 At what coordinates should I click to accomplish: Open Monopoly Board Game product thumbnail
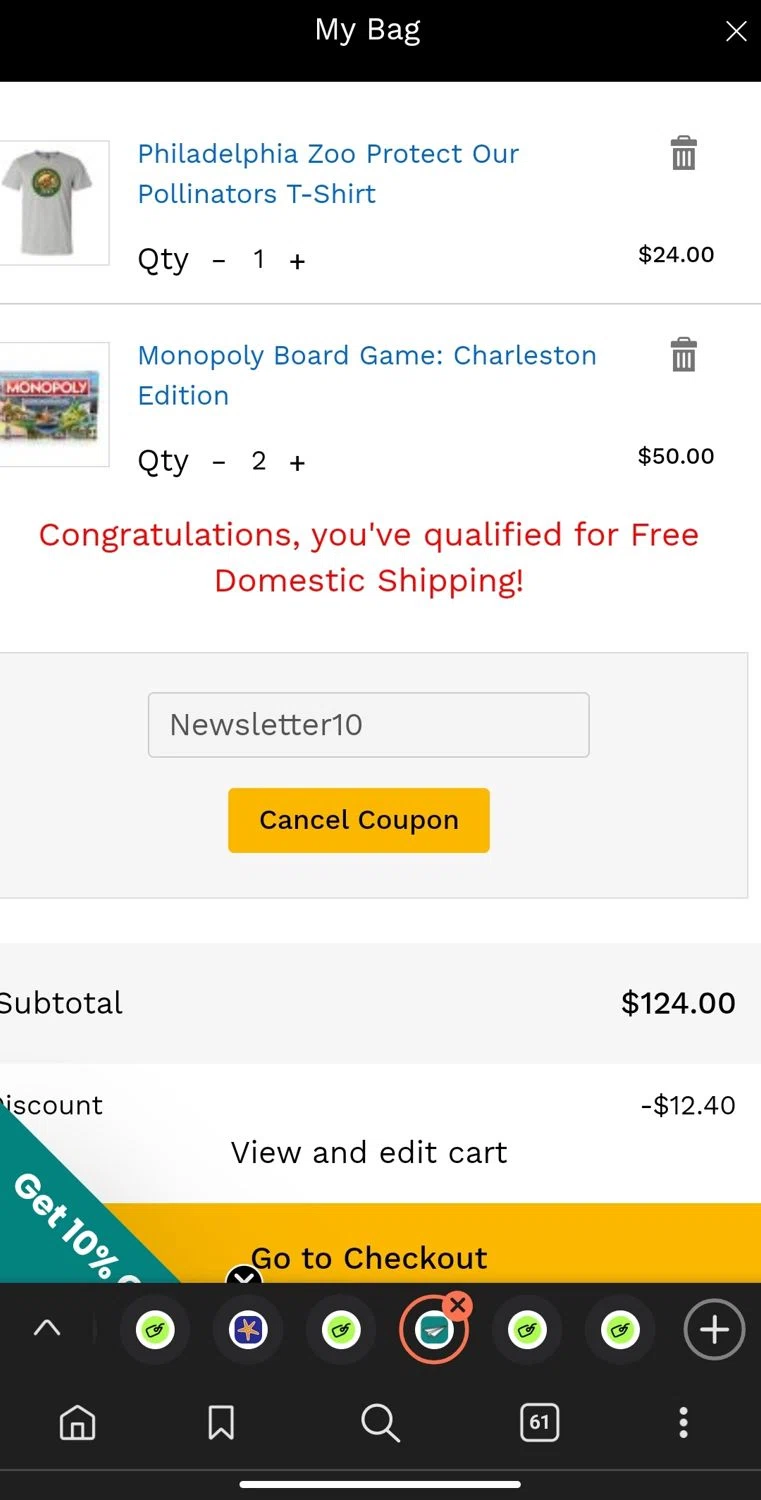[x=52, y=404]
